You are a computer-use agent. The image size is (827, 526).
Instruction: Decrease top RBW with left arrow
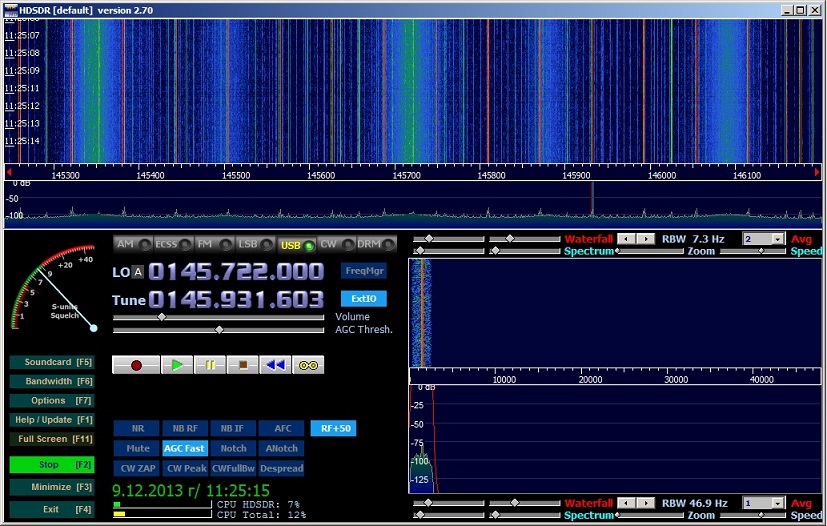click(x=625, y=240)
